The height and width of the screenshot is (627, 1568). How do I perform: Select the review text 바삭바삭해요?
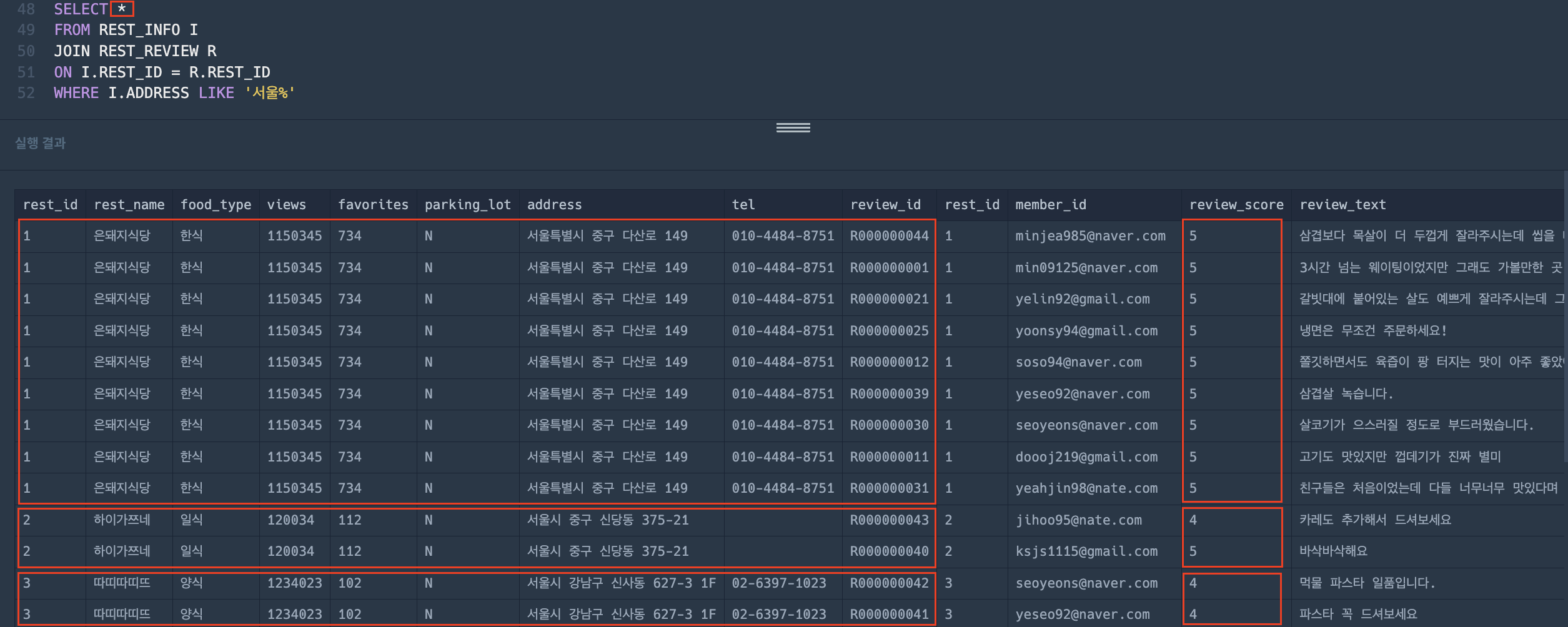coord(1333,551)
